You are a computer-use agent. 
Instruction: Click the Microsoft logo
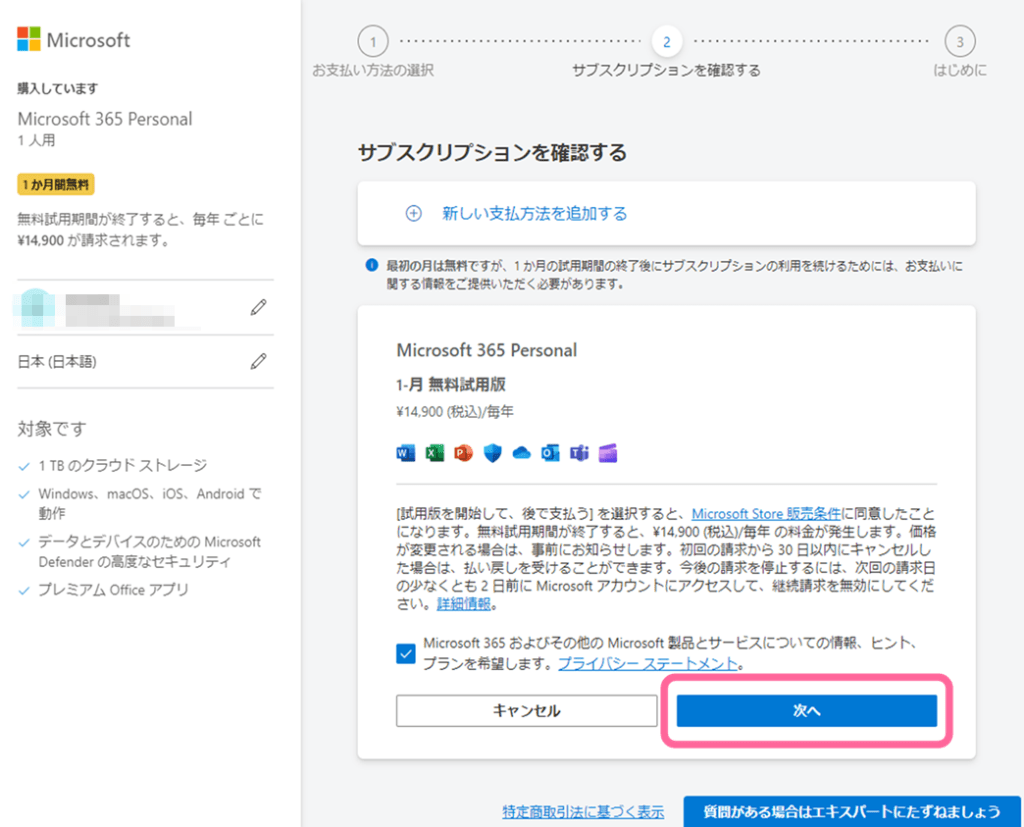(x=73, y=39)
